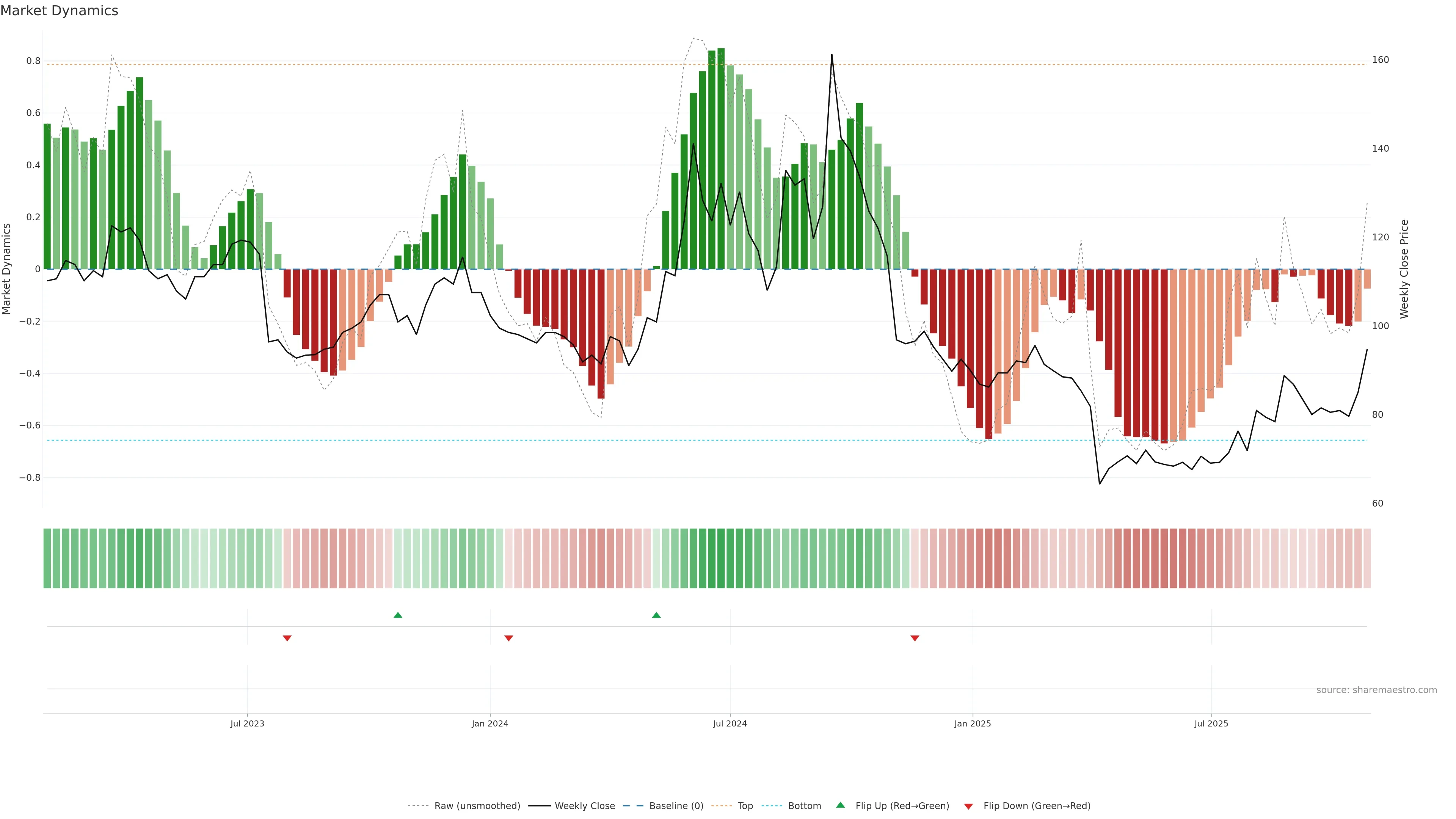
Task: Click the first heatmap strip cell
Action: [x=47, y=559]
